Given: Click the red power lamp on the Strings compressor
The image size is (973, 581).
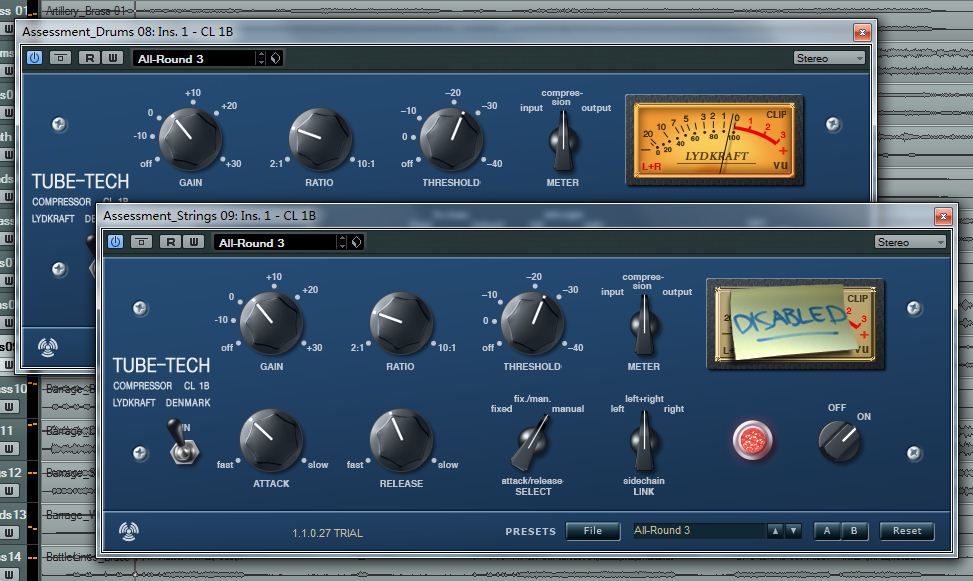Looking at the screenshot, I should (753, 441).
